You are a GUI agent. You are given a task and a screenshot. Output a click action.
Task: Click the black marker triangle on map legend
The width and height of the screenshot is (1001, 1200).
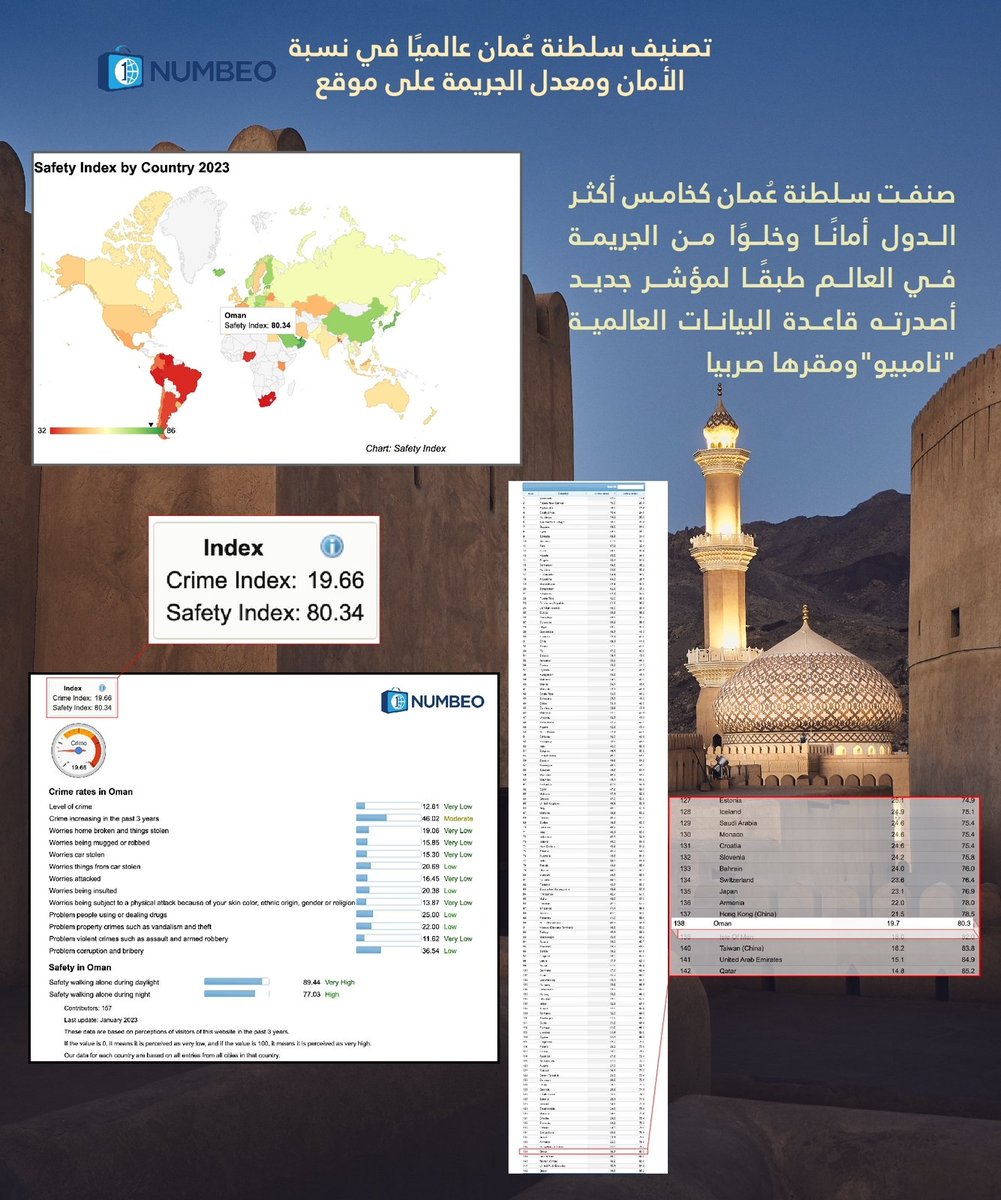[151, 424]
